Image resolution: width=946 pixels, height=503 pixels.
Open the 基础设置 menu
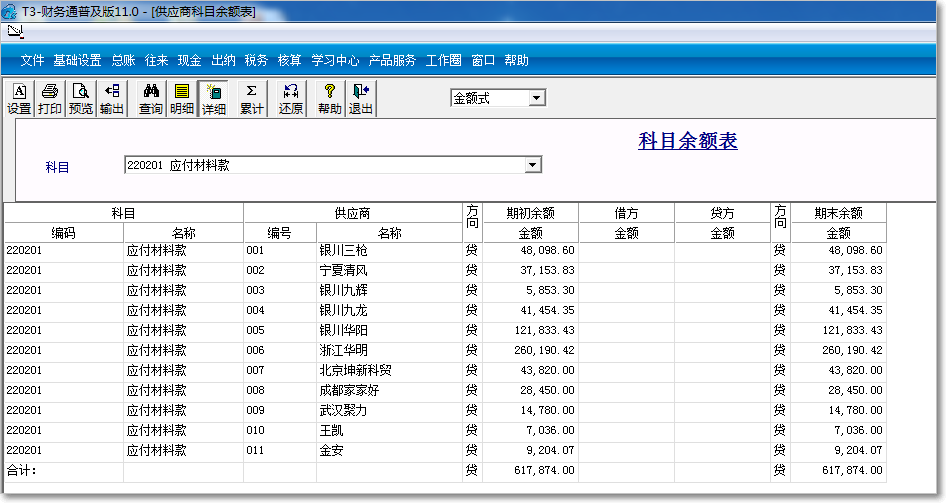point(77,60)
